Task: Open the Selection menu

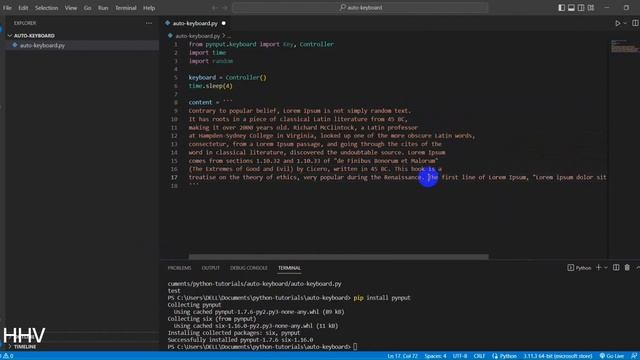Action: 46,8
